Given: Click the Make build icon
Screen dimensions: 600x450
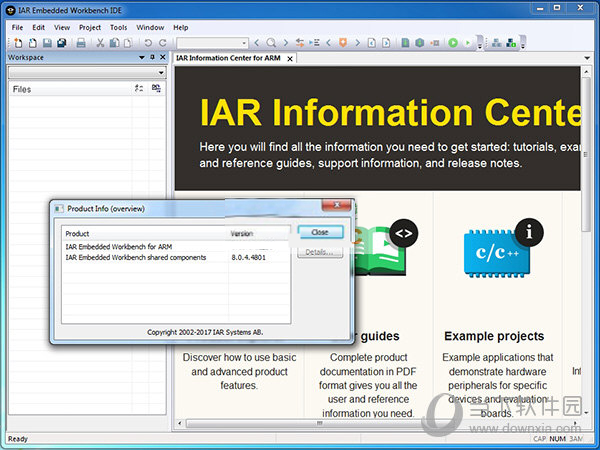Looking at the screenshot, I should pos(420,43).
